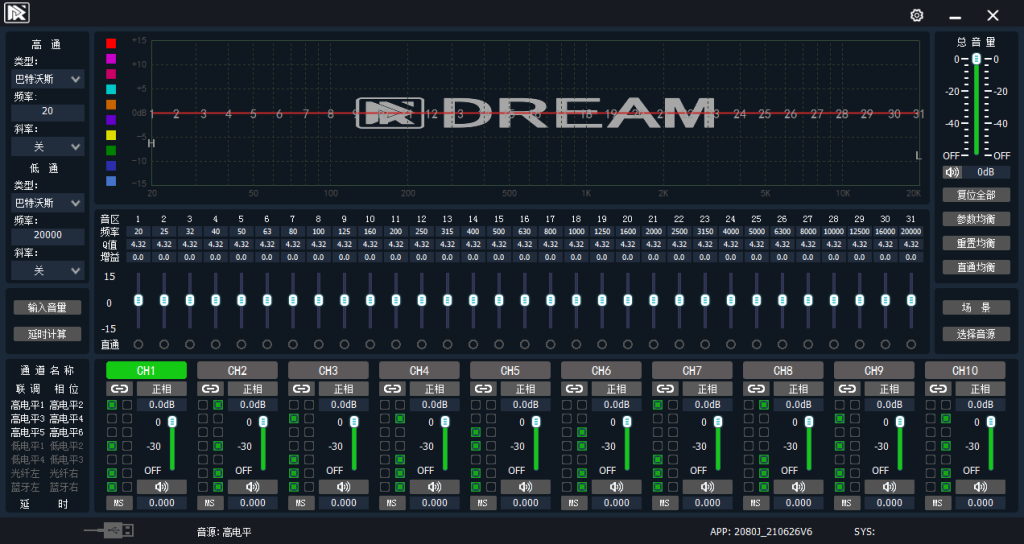Viewport: 1024px width, 544px height.
Task: Click the link icon under CH9
Action: point(847,389)
